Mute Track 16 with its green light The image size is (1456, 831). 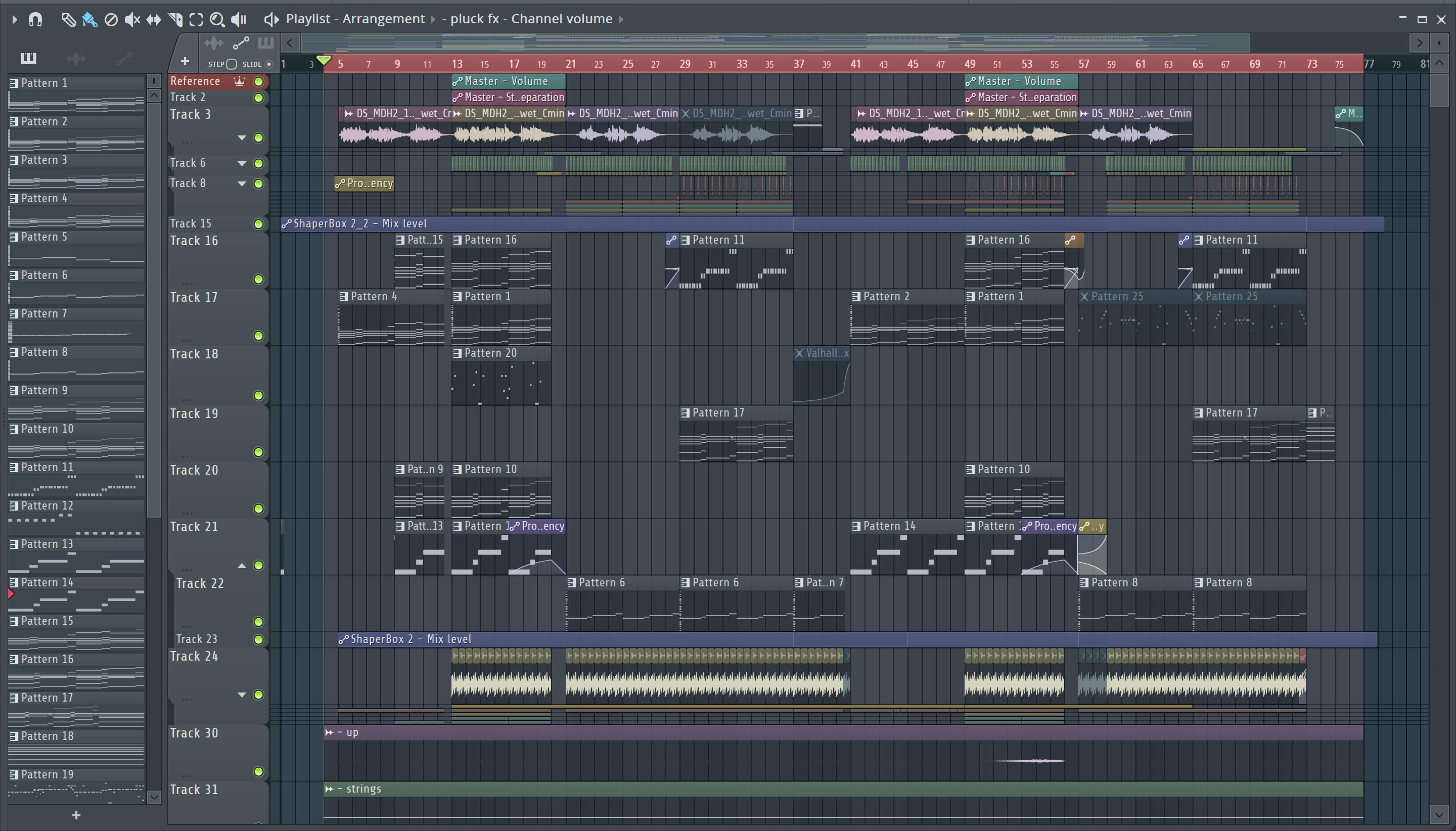click(x=258, y=279)
